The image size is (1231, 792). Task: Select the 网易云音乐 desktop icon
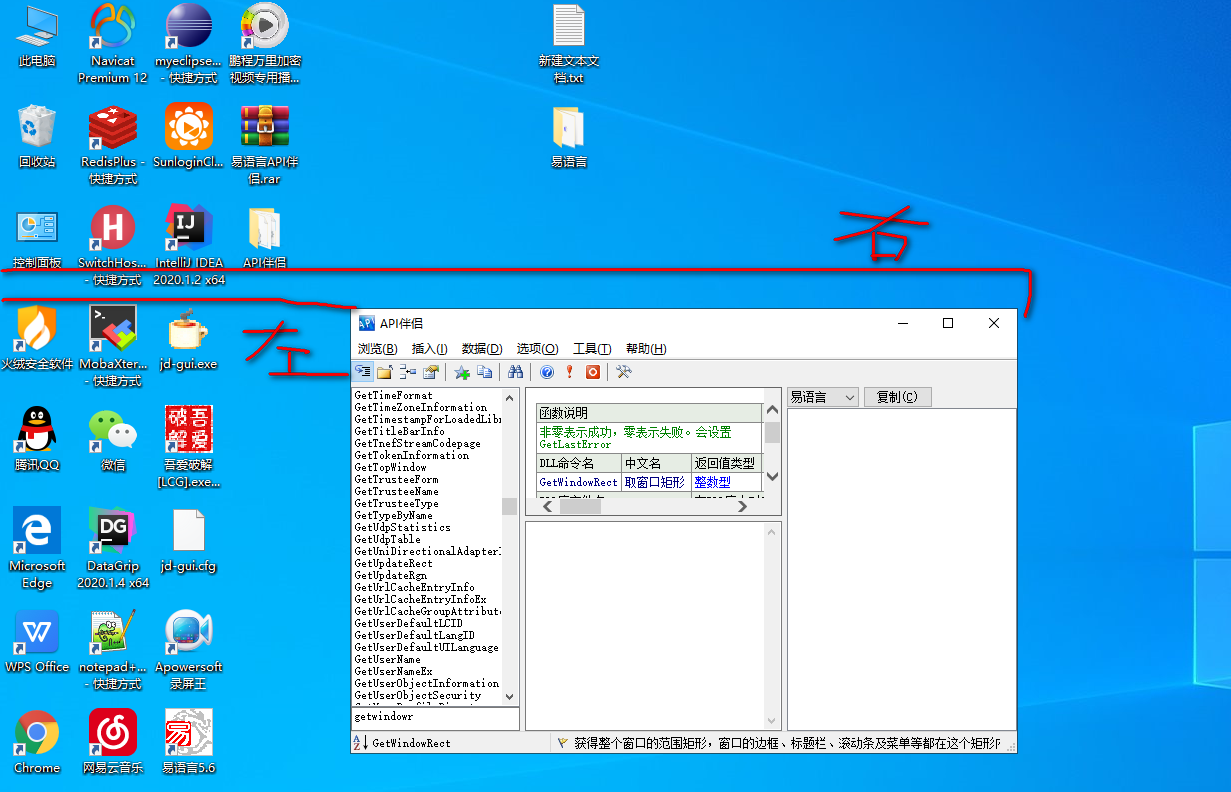[112, 743]
